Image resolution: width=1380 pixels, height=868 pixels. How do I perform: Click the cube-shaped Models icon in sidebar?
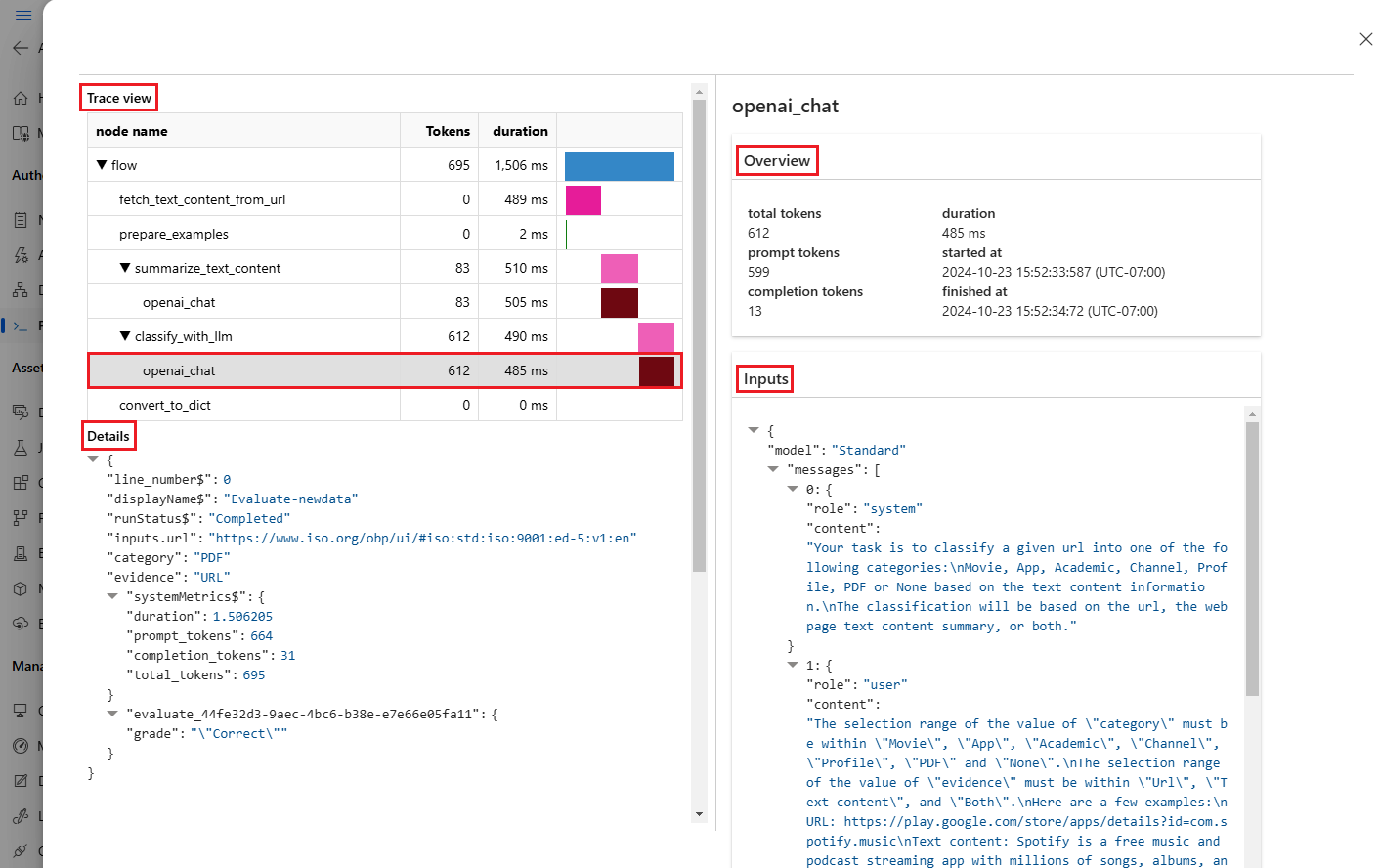pos(21,588)
